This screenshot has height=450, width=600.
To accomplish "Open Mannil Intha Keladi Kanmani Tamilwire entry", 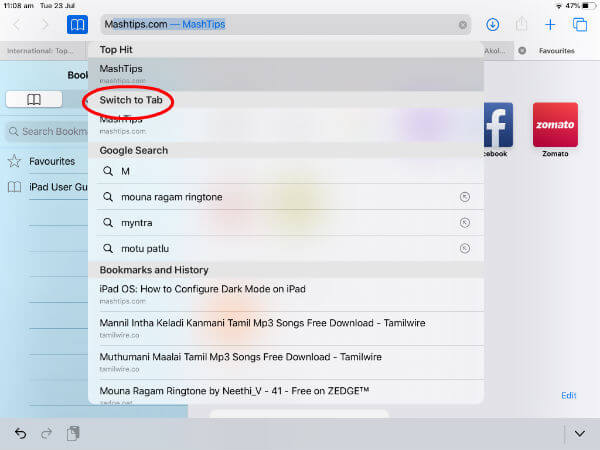I will 286,328.
